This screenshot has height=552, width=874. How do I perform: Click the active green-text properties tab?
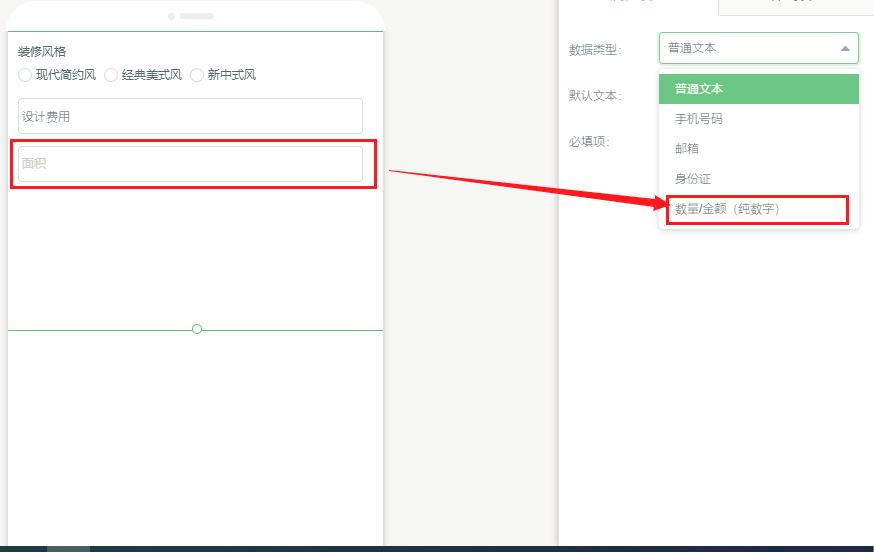pos(638,5)
